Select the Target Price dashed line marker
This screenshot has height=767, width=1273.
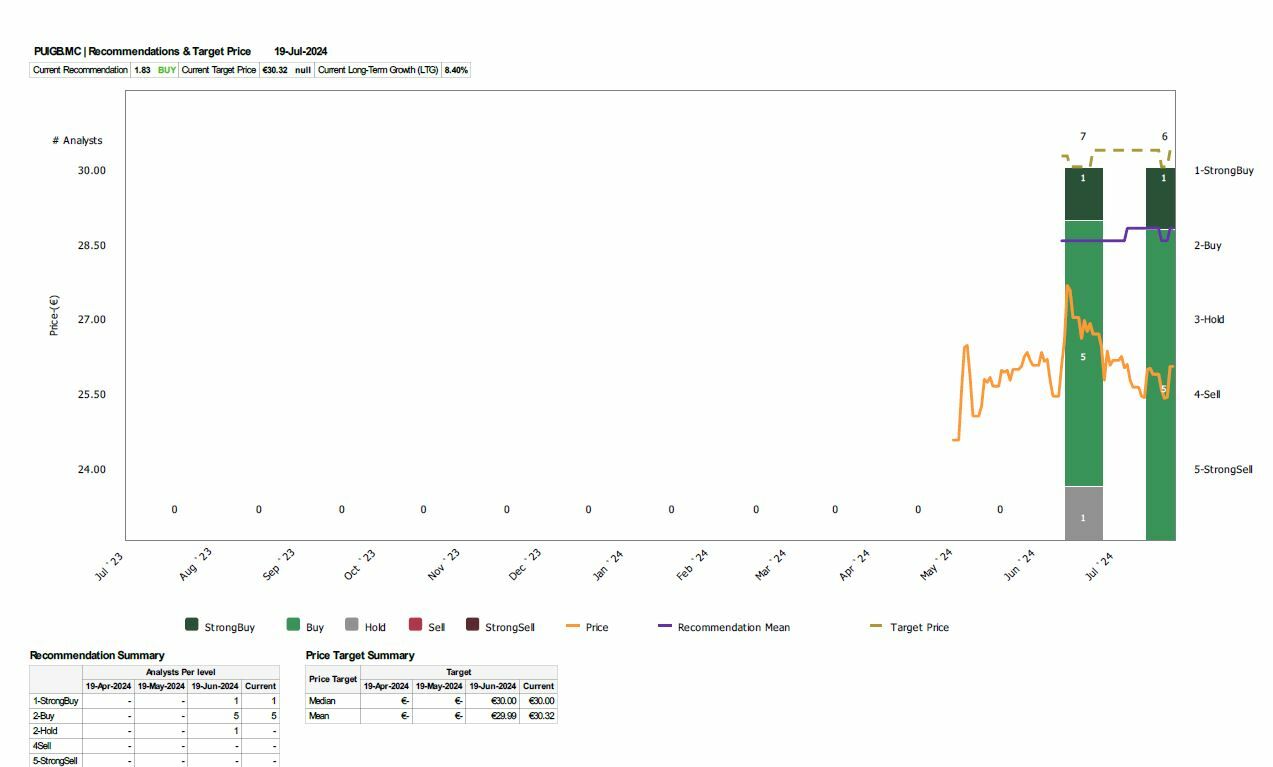(877, 627)
